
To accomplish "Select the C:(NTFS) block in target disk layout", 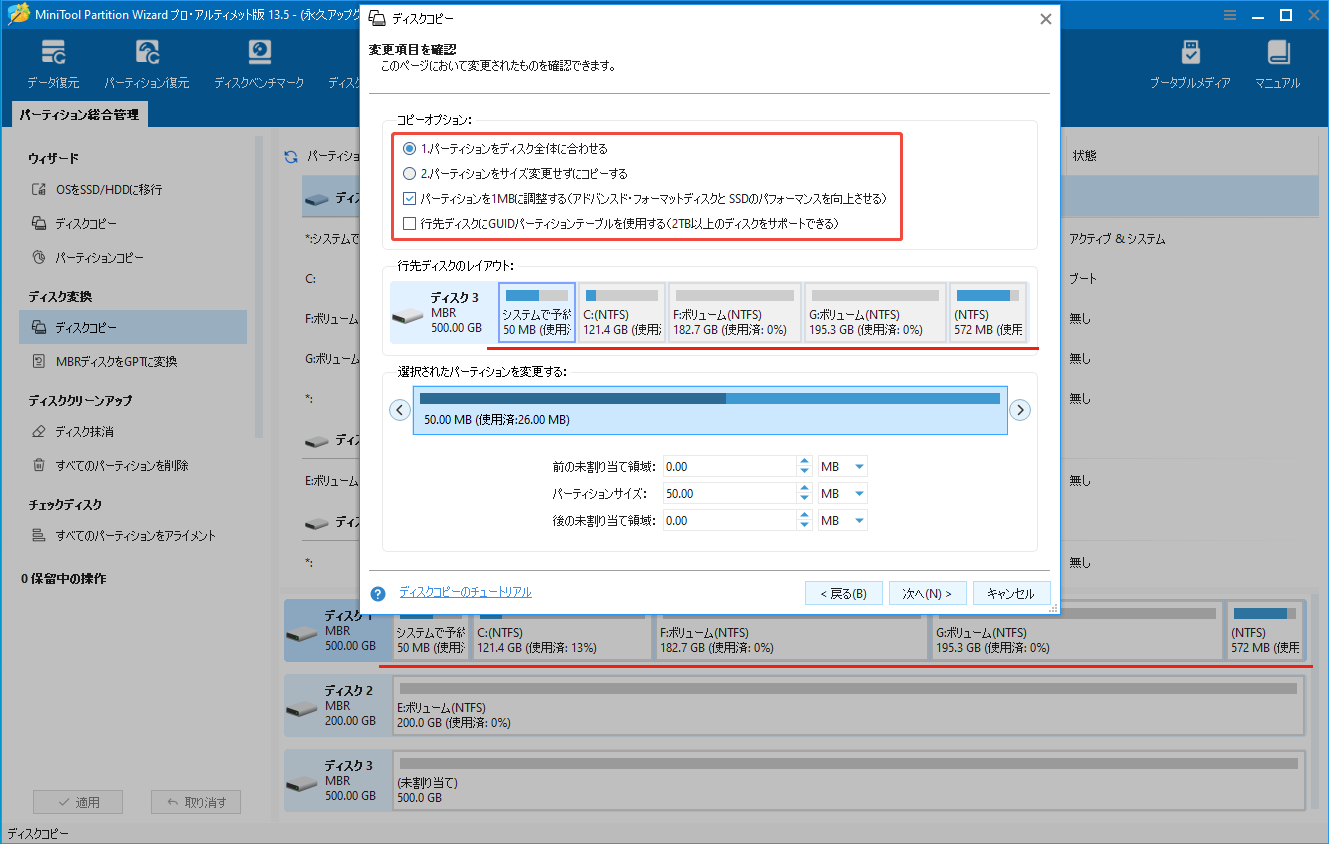I will coord(621,311).
